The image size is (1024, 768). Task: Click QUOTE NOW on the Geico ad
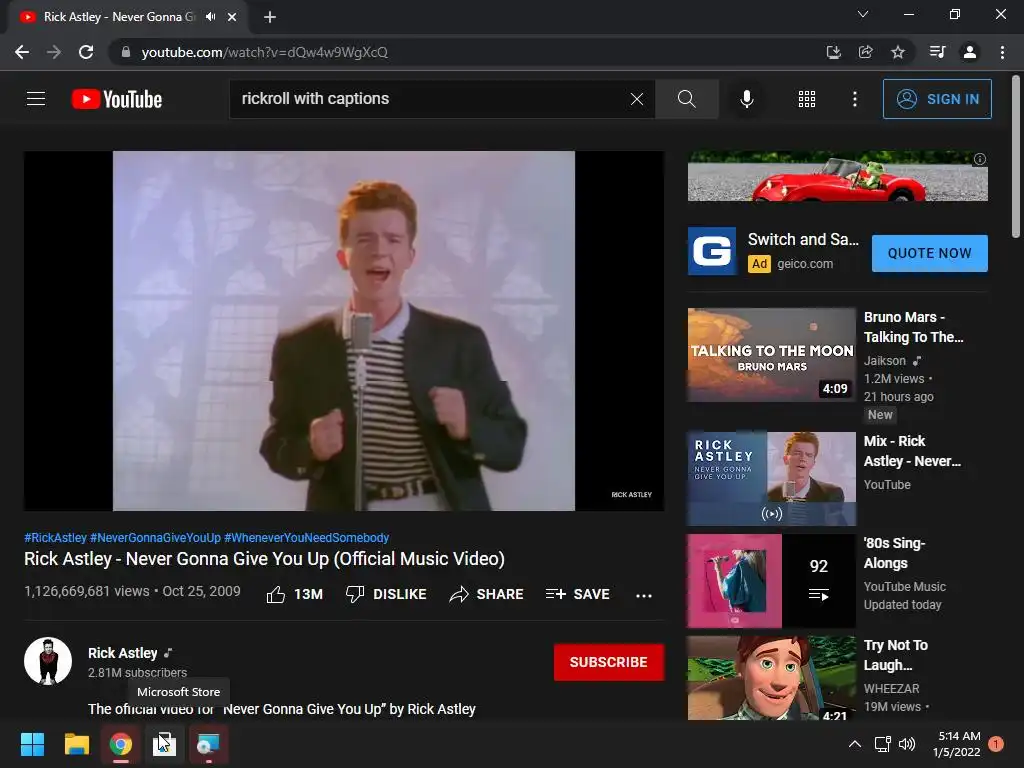929,253
